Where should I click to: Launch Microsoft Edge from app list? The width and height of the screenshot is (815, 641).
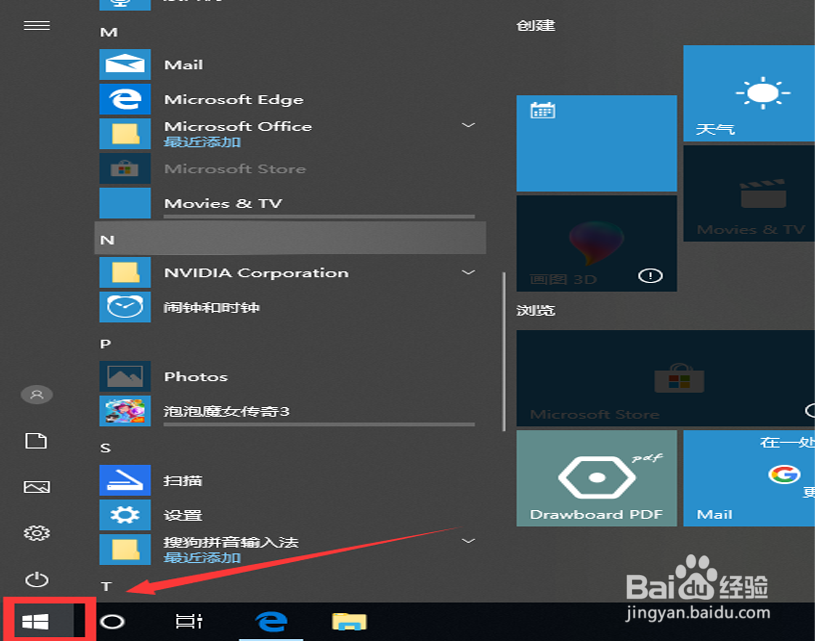288,99
